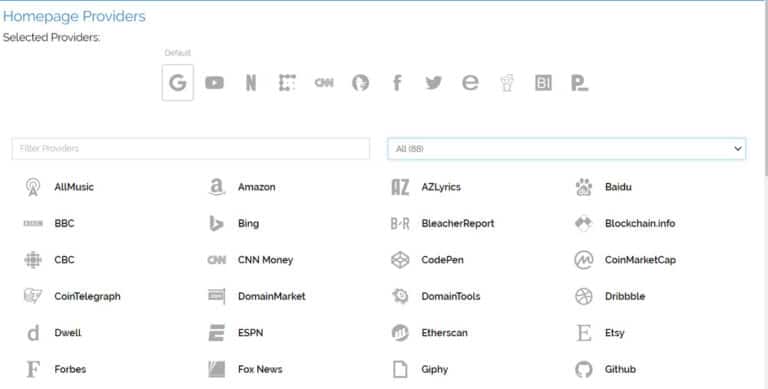This screenshot has width=768, height=389.
Task: Pick the Github provider entry
Action: pyautogui.click(x=605, y=369)
